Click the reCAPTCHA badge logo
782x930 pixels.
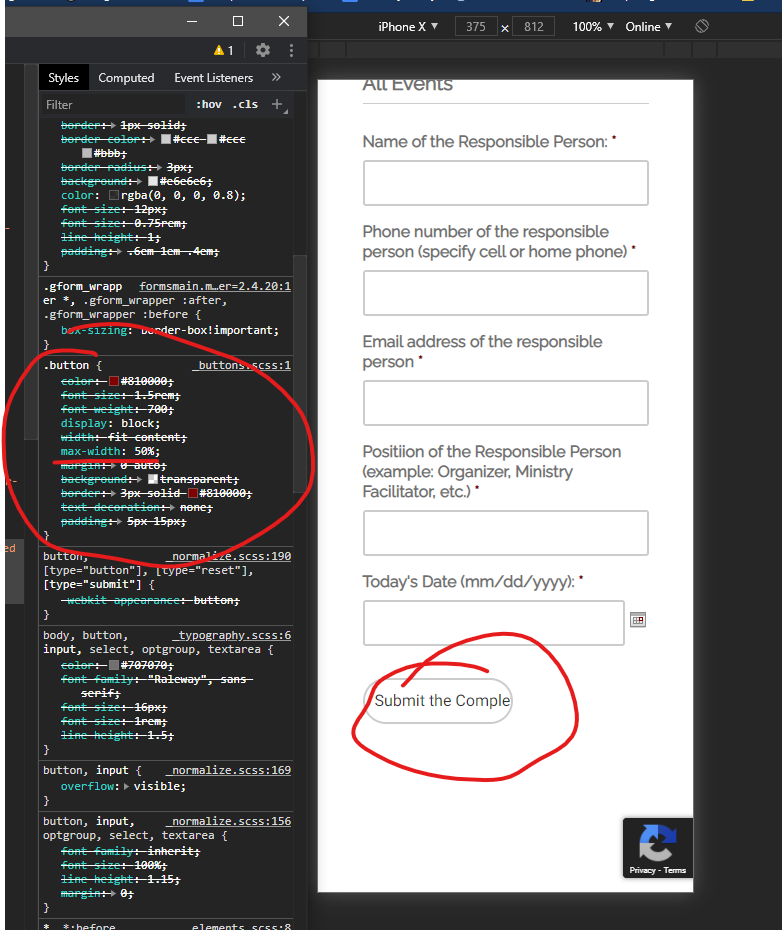tap(657, 842)
